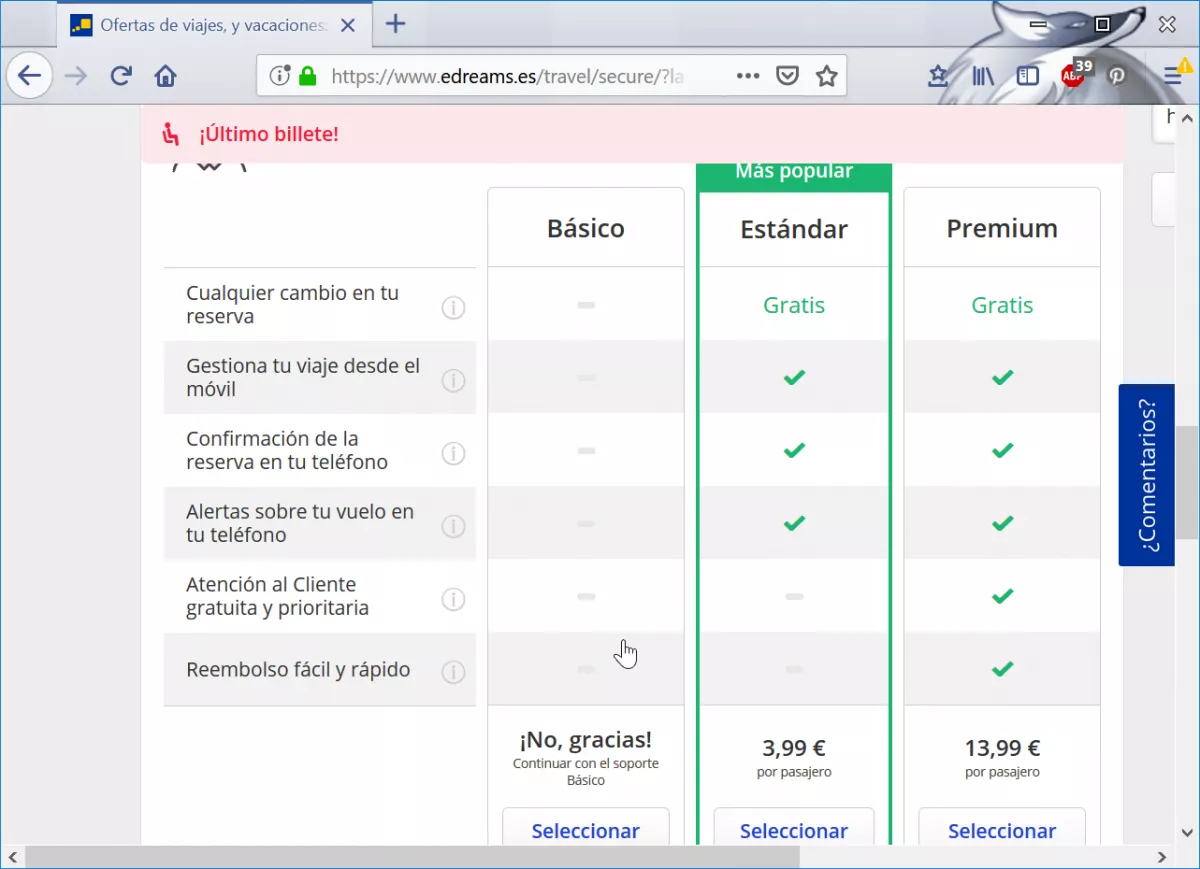
Task: Click Reembolso fácil y rápido label
Action: point(298,670)
